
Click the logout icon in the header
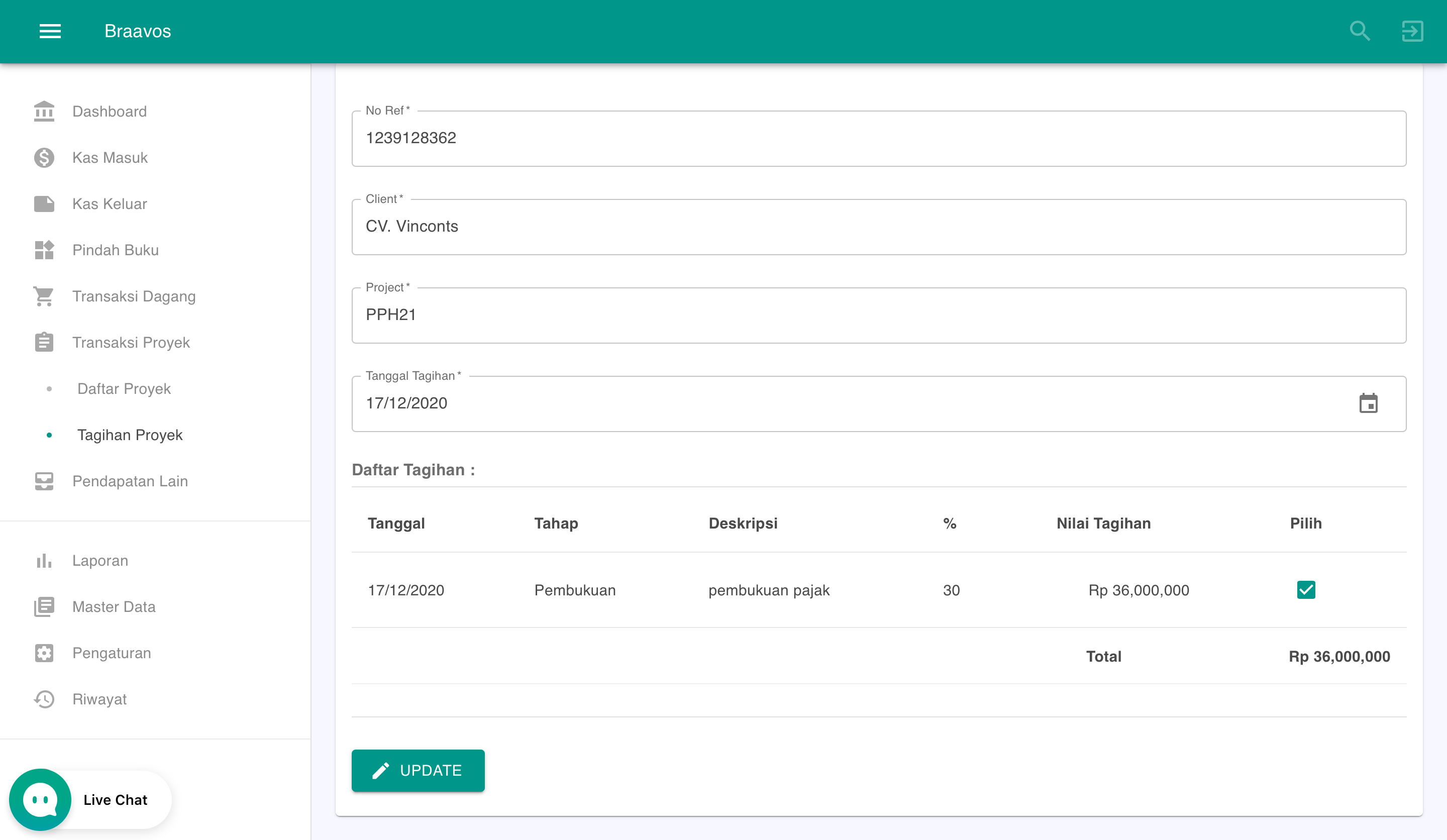coord(1412,31)
